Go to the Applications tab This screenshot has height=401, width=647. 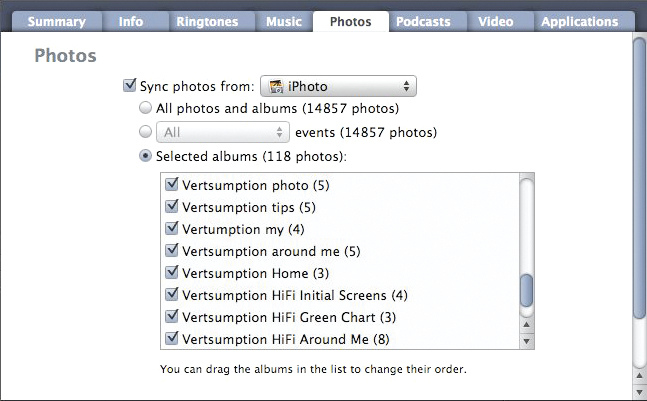click(x=580, y=21)
